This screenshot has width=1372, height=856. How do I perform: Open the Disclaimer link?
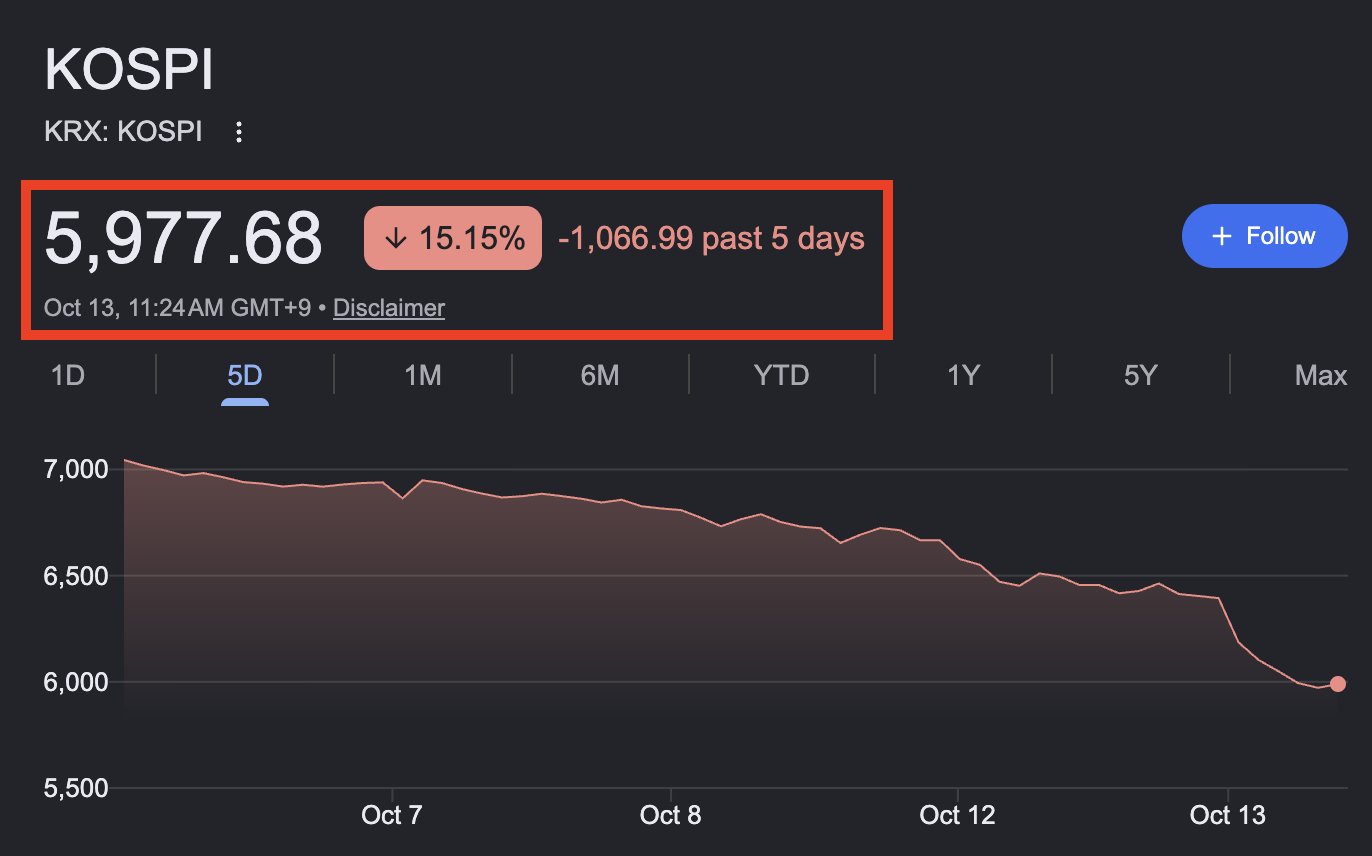[x=389, y=308]
